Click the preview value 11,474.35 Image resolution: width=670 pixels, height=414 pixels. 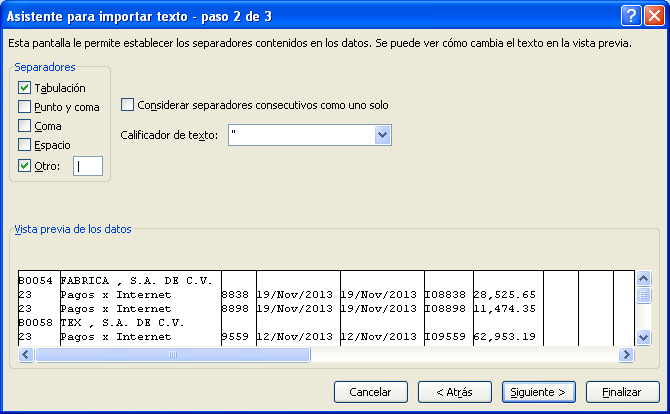tap(505, 308)
